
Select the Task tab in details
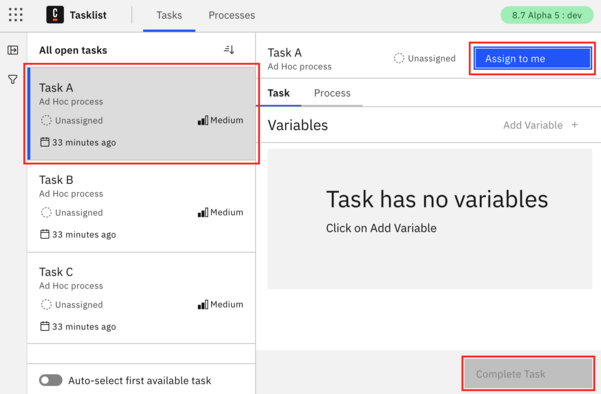(279, 93)
